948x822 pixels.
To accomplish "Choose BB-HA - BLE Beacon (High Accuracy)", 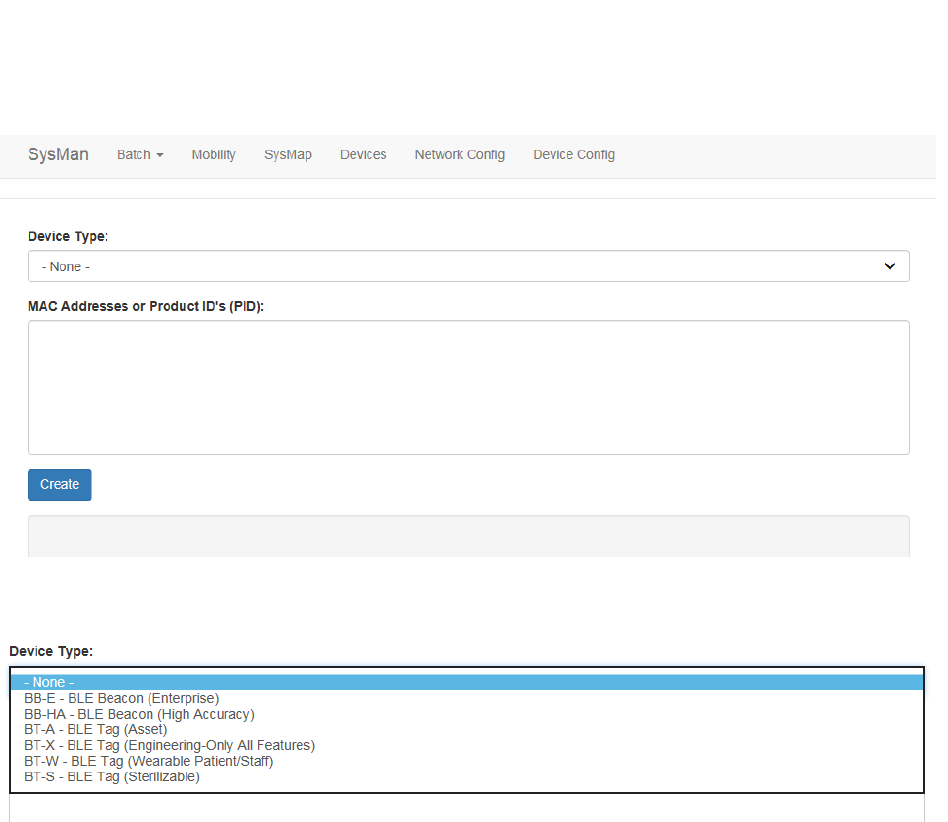I will pos(467,714).
